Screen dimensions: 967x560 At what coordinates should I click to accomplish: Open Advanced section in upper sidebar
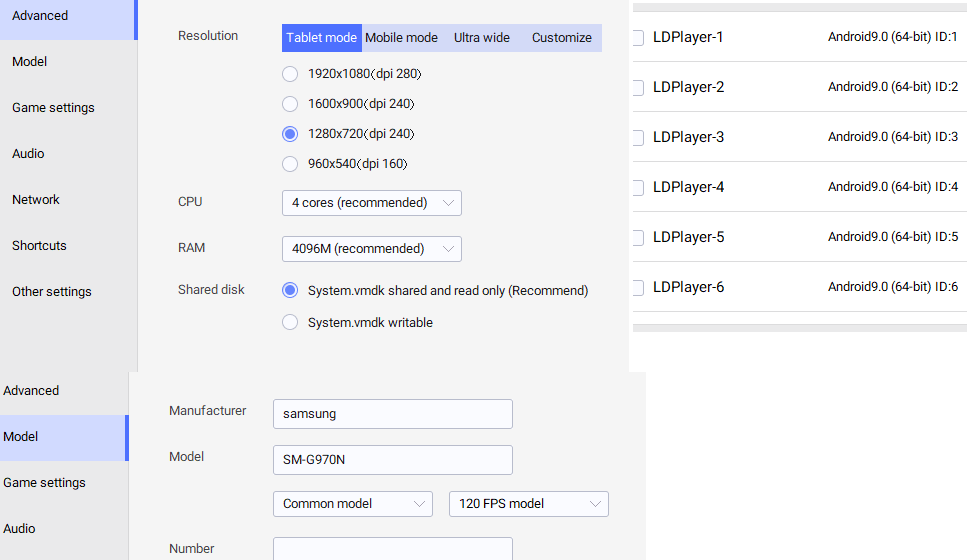pos(68,19)
